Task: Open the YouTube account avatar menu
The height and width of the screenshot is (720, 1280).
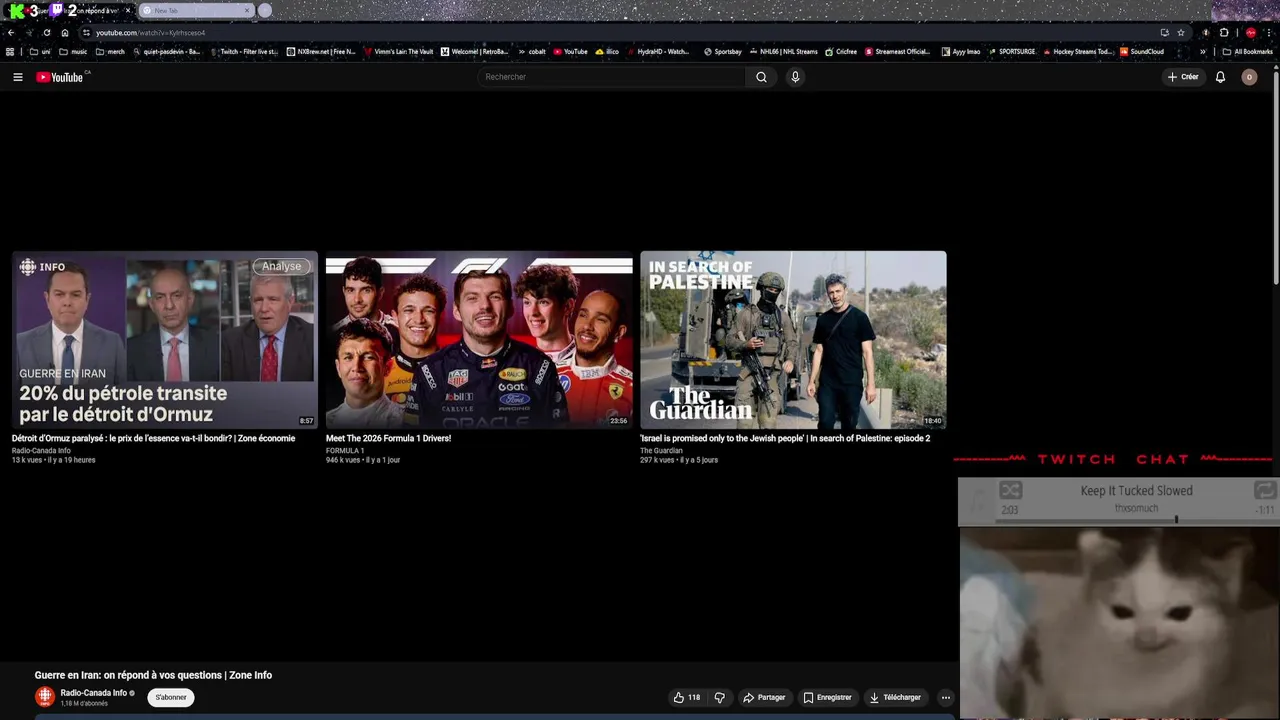Action: [x=1249, y=77]
